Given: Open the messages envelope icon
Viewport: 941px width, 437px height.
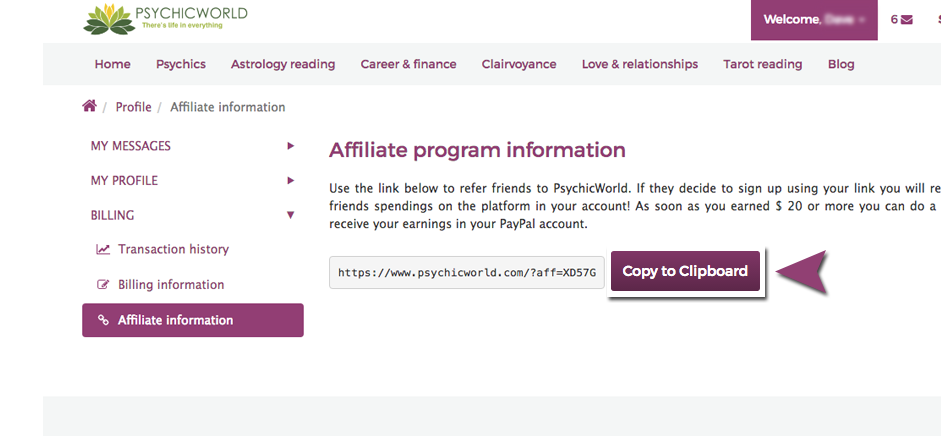Looking at the screenshot, I should click(x=907, y=19).
